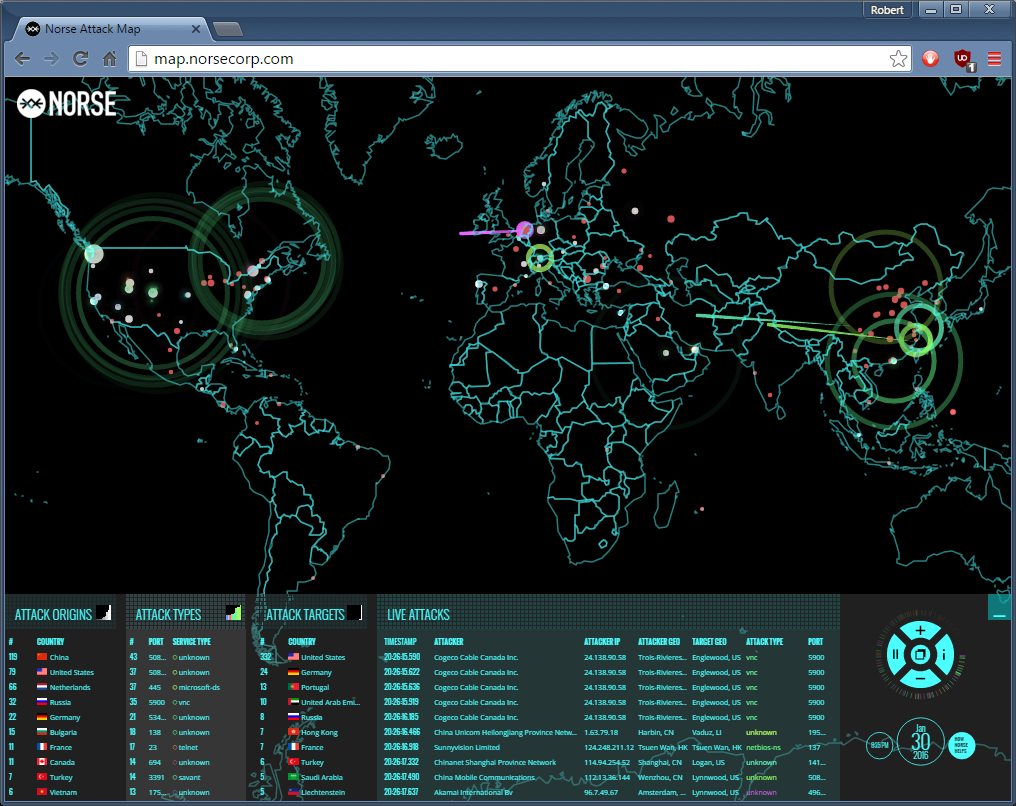Open the info (i) control
Image resolution: width=1016 pixels, height=806 pixels.
pyautogui.click(x=944, y=654)
